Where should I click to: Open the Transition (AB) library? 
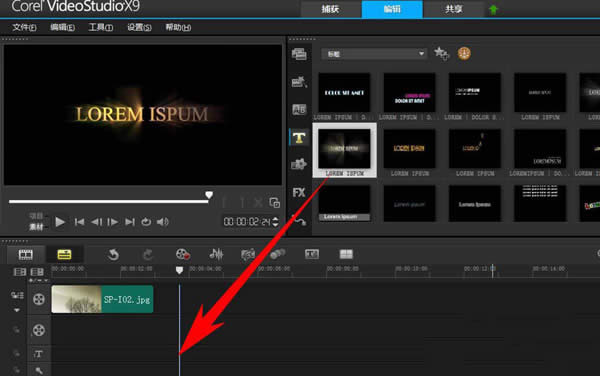tap(299, 109)
